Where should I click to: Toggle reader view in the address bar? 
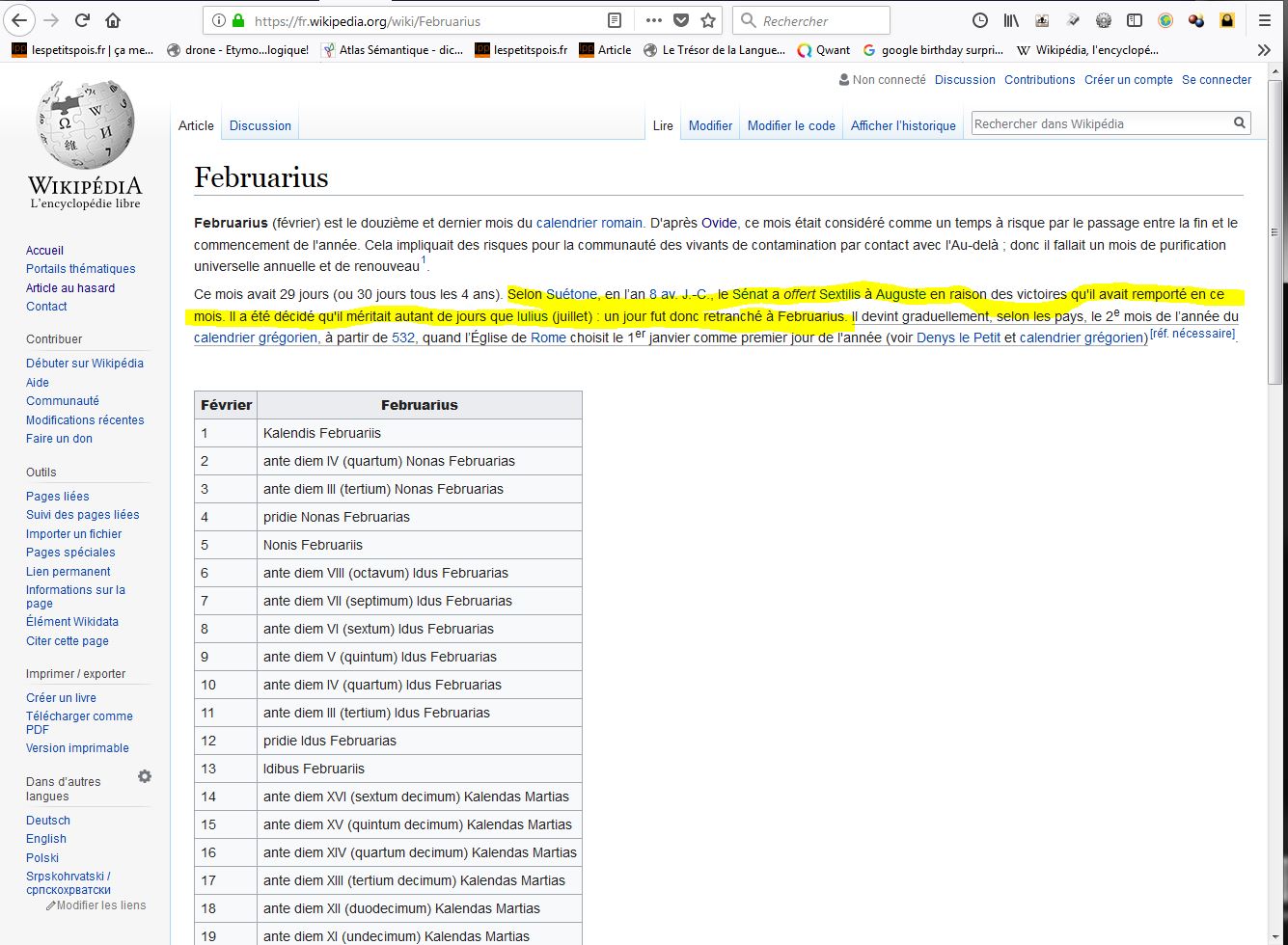[x=615, y=20]
